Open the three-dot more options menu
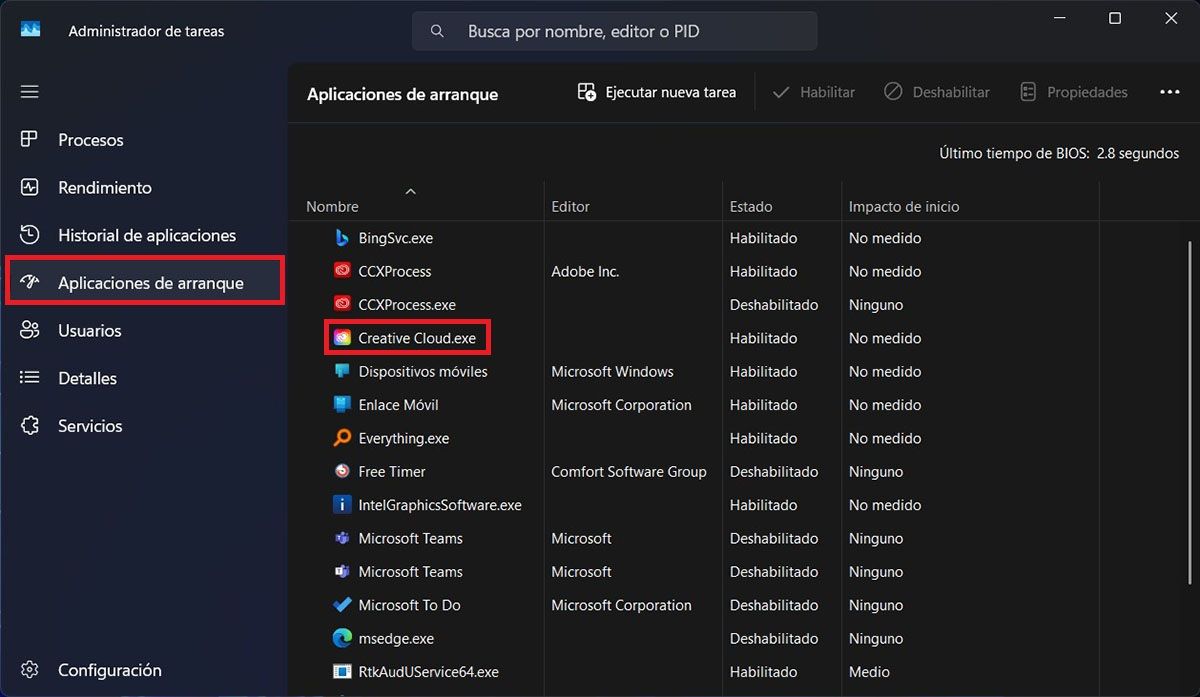1200x697 pixels. [1170, 92]
